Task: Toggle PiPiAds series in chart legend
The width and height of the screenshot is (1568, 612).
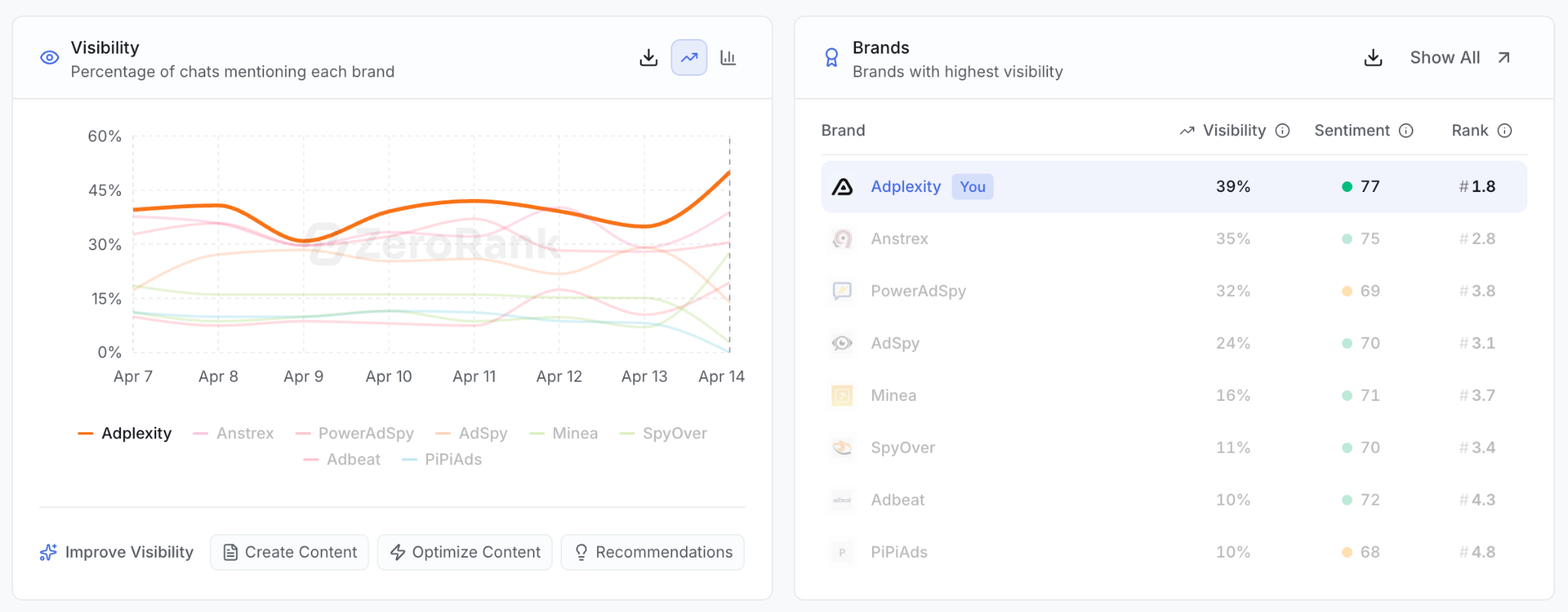Action: click(442, 459)
